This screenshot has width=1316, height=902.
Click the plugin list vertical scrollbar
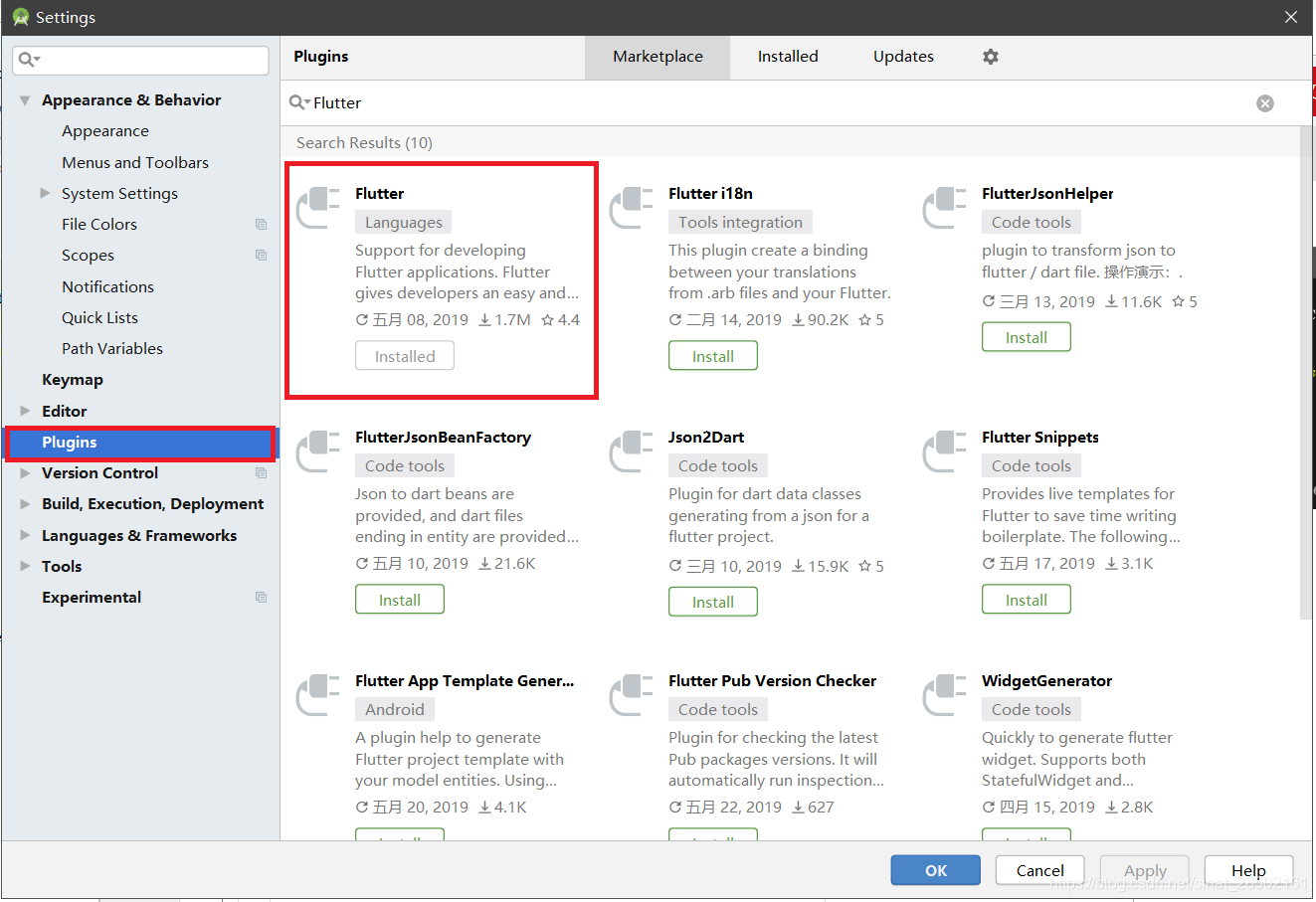coord(1305,373)
